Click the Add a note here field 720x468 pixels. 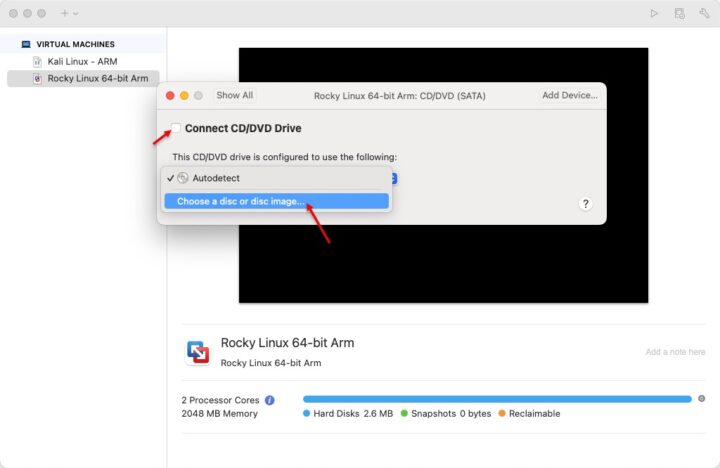[675, 352]
